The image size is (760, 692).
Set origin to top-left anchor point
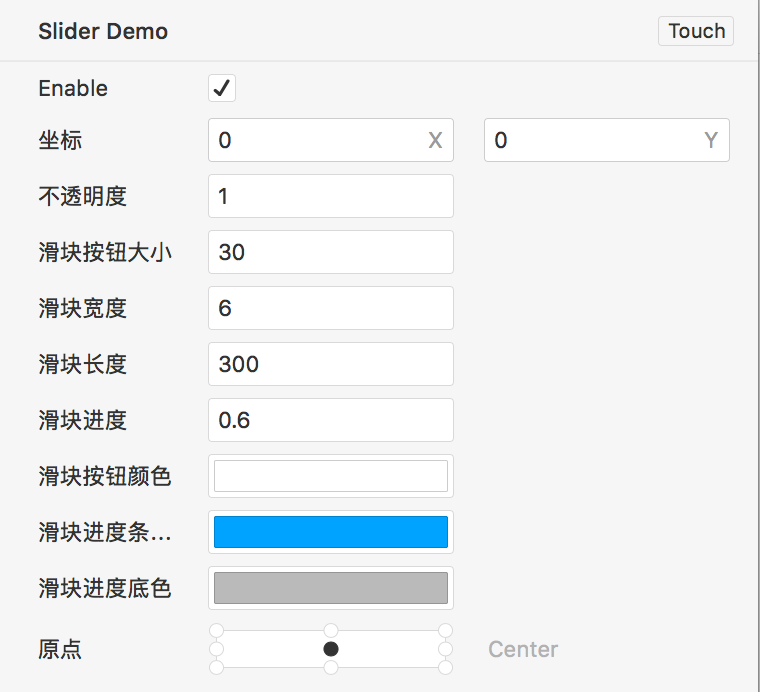click(216, 631)
